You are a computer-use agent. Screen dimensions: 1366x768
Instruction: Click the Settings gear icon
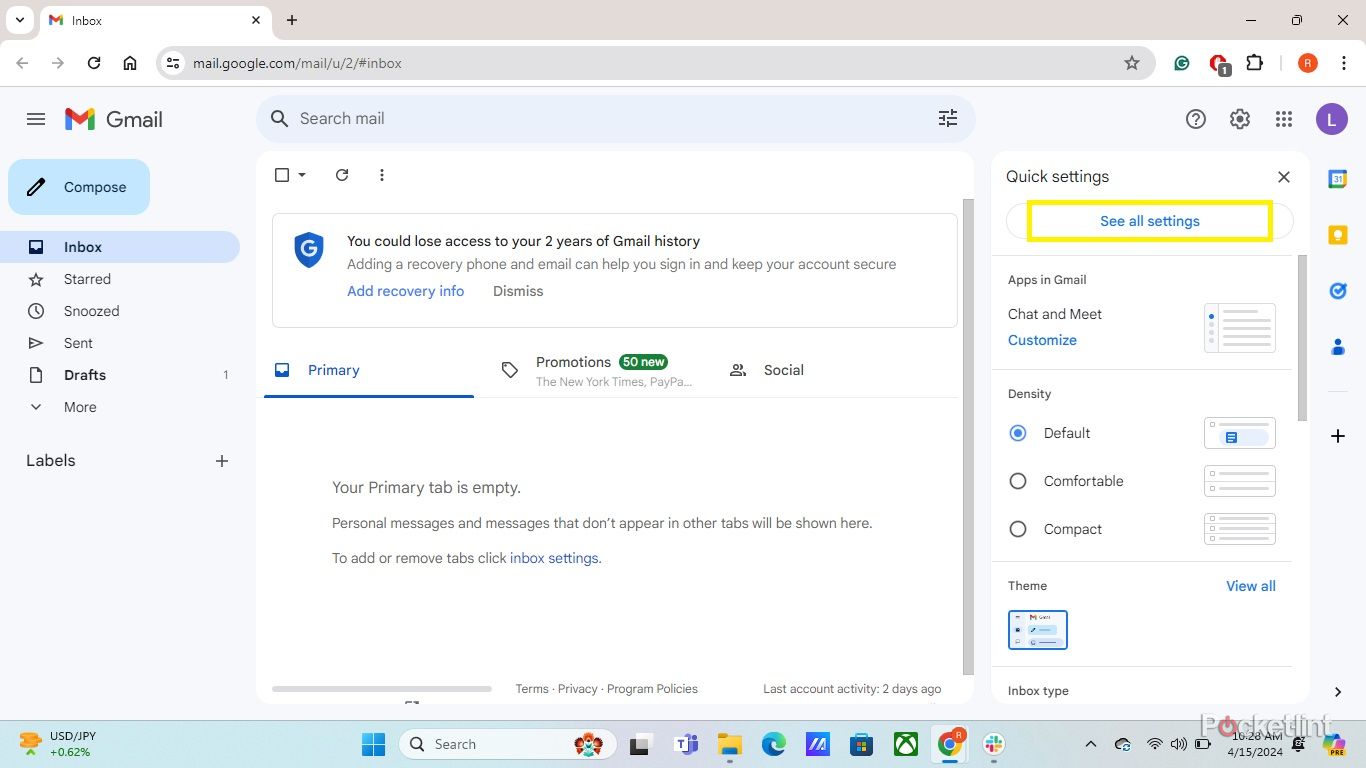click(x=1239, y=119)
